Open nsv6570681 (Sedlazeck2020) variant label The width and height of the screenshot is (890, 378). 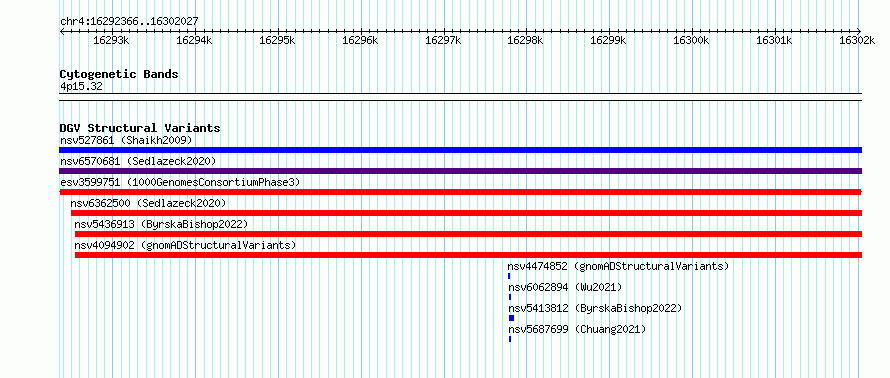click(x=138, y=161)
